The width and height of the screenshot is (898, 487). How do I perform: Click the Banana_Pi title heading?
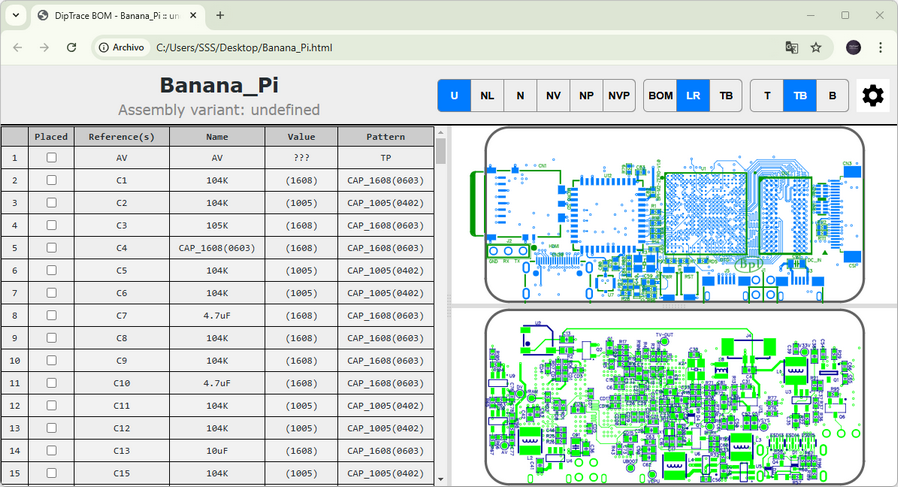point(219,85)
